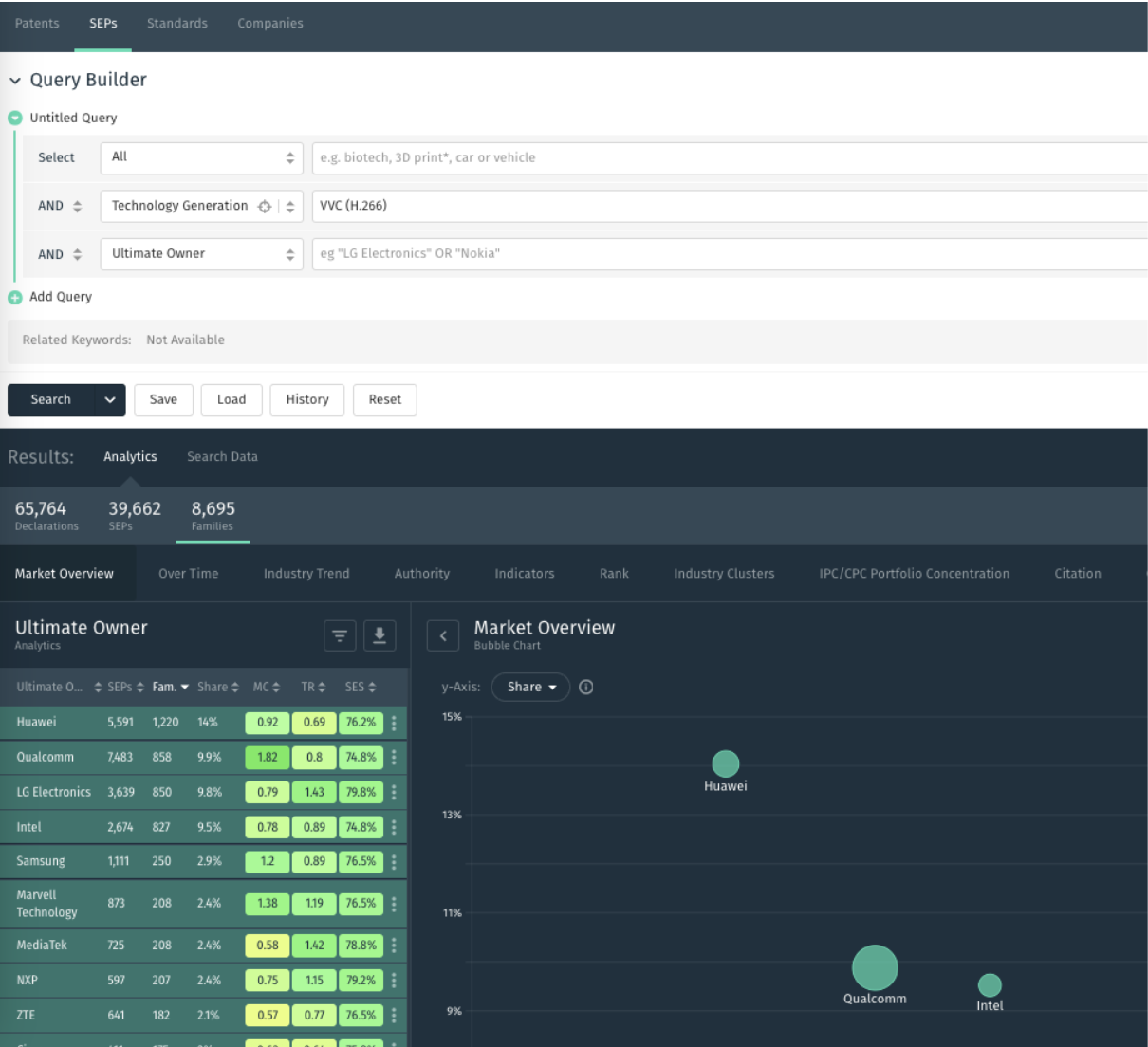Click the Load button
Image resolution: width=1148 pixels, height=1047 pixels.
tap(231, 400)
